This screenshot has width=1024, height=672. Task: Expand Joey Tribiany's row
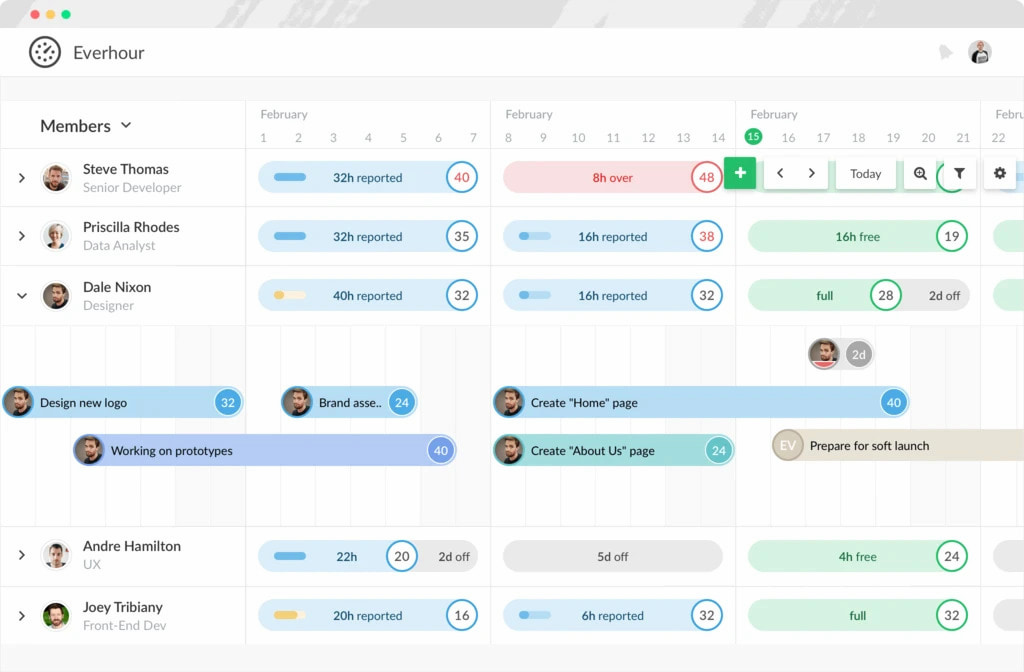(x=22, y=615)
